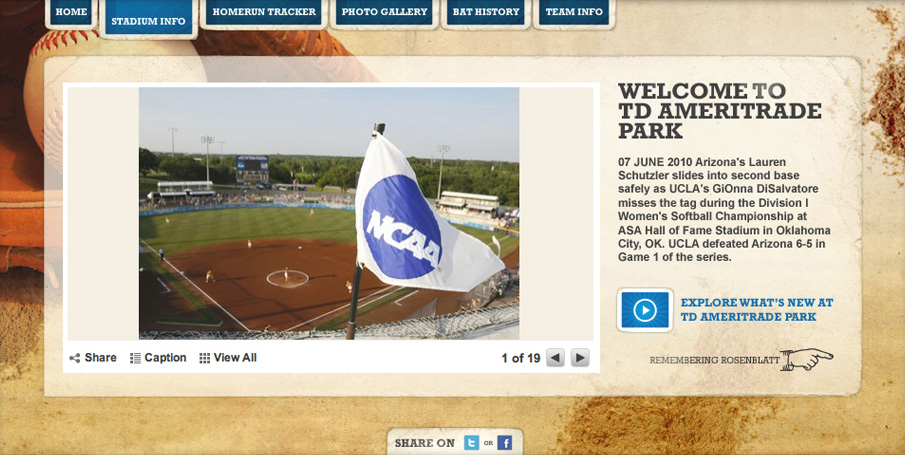The height and width of the screenshot is (455, 905).
Task: Click the blue play video icon
Action: [645, 310]
